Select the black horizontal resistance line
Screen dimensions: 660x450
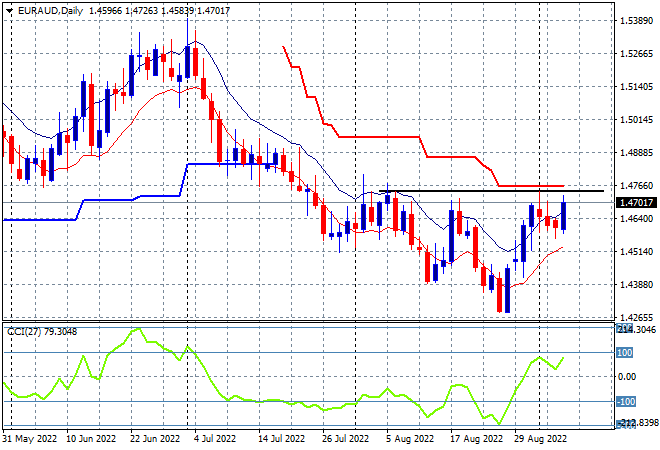point(491,191)
